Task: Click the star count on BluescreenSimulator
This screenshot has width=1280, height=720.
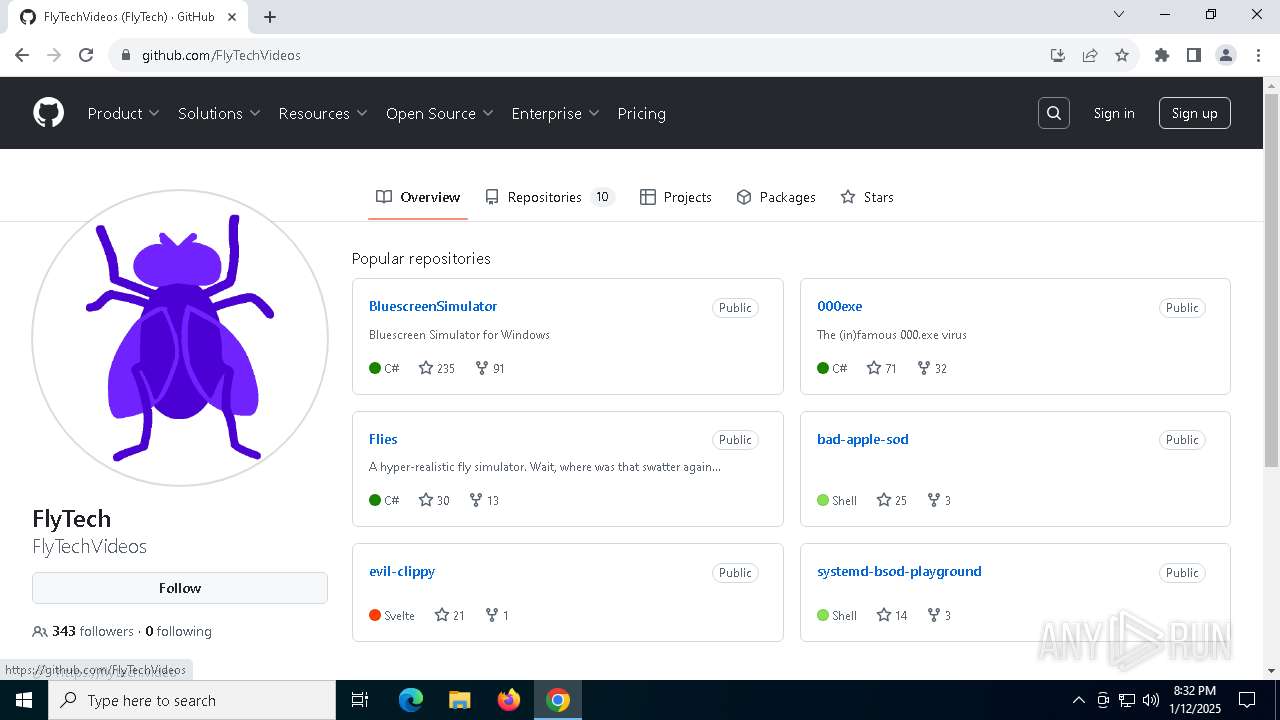Action: tap(436, 368)
